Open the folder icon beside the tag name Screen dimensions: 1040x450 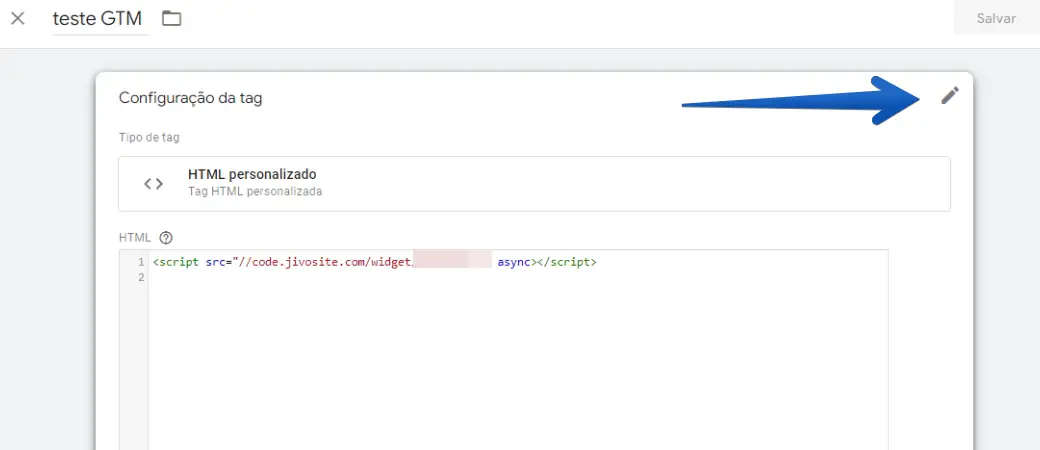click(x=172, y=18)
